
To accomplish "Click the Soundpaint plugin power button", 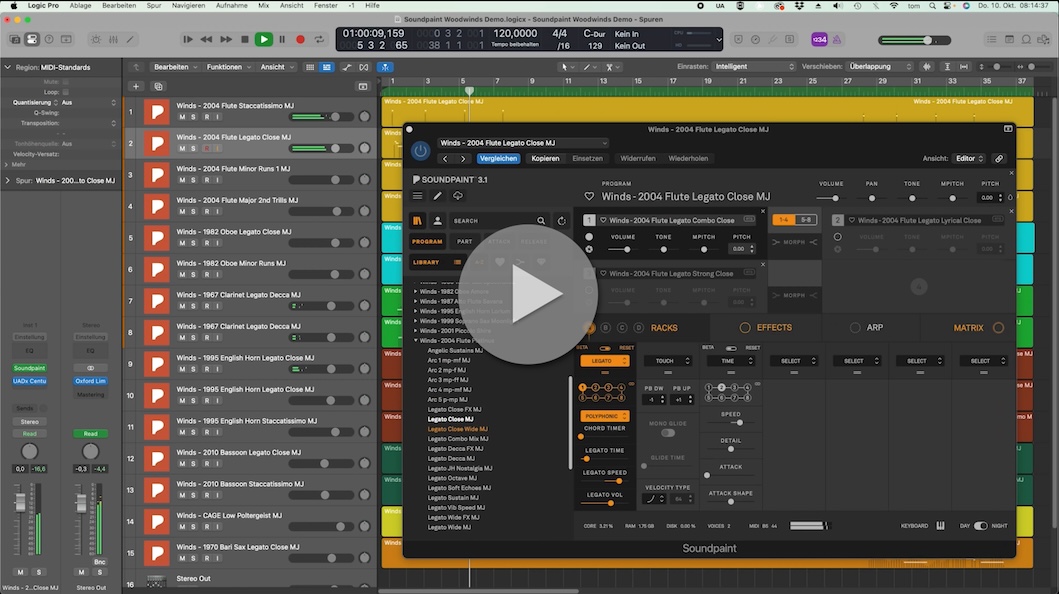I will point(420,151).
